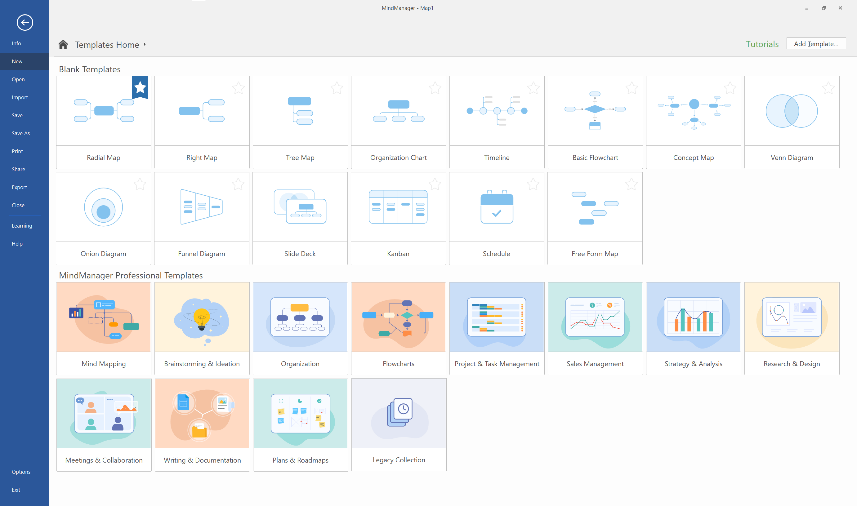Image resolution: width=857 pixels, height=506 pixels.
Task: Click the Add Template button
Action: point(816,44)
